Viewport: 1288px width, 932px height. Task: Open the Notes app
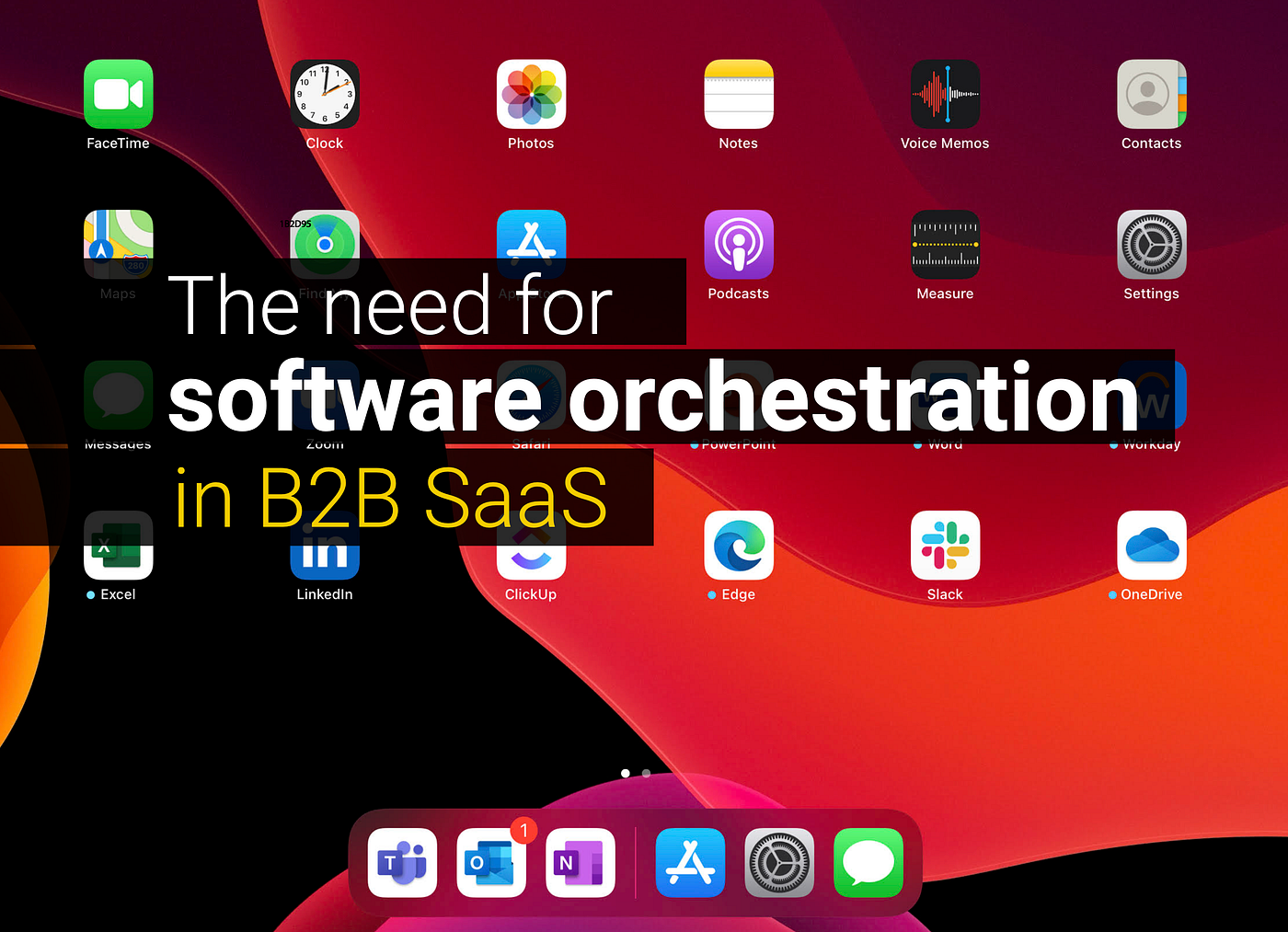(x=738, y=94)
